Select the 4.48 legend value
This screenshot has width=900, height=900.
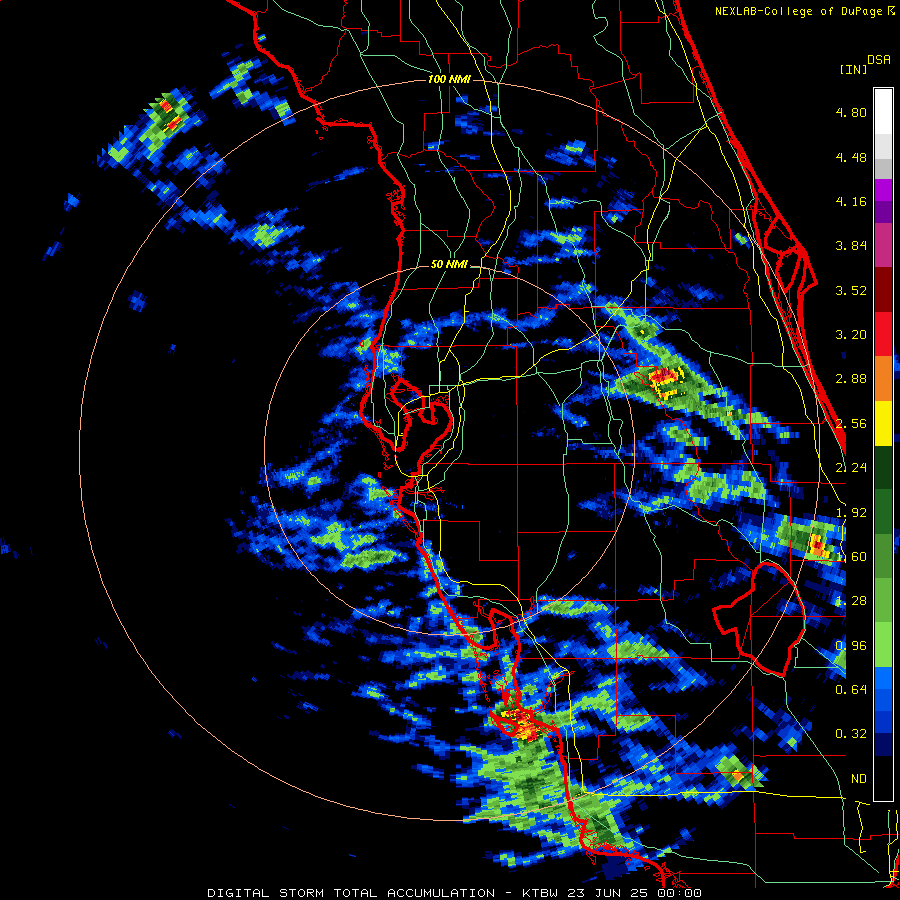pyautogui.click(x=851, y=157)
